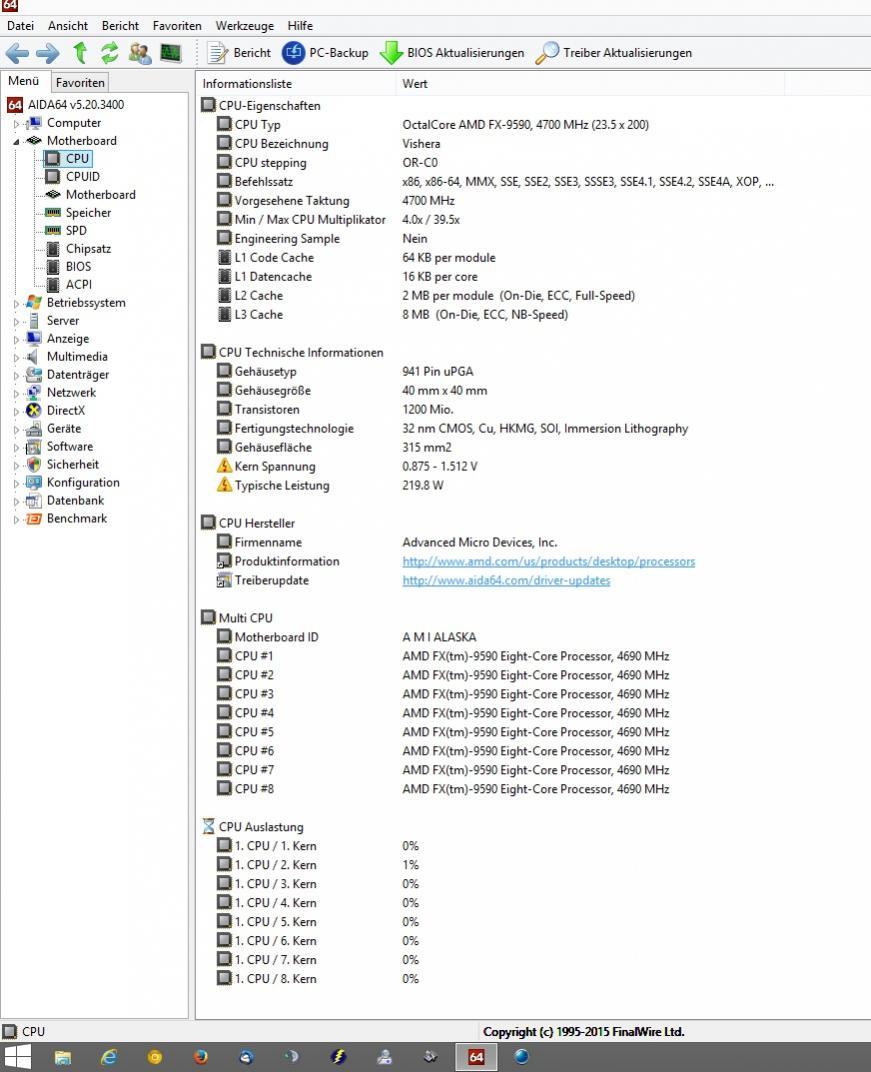Expand the Betriebssystem tree node
Screen dimensions: 871x1072
(x=16, y=304)
